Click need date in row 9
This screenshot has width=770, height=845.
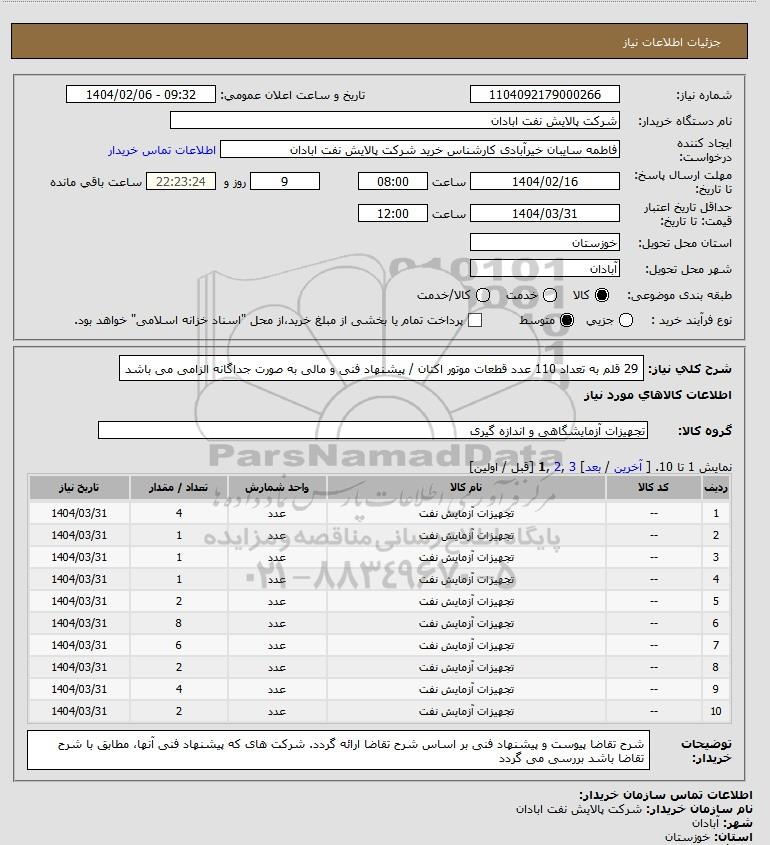[79, 689]
